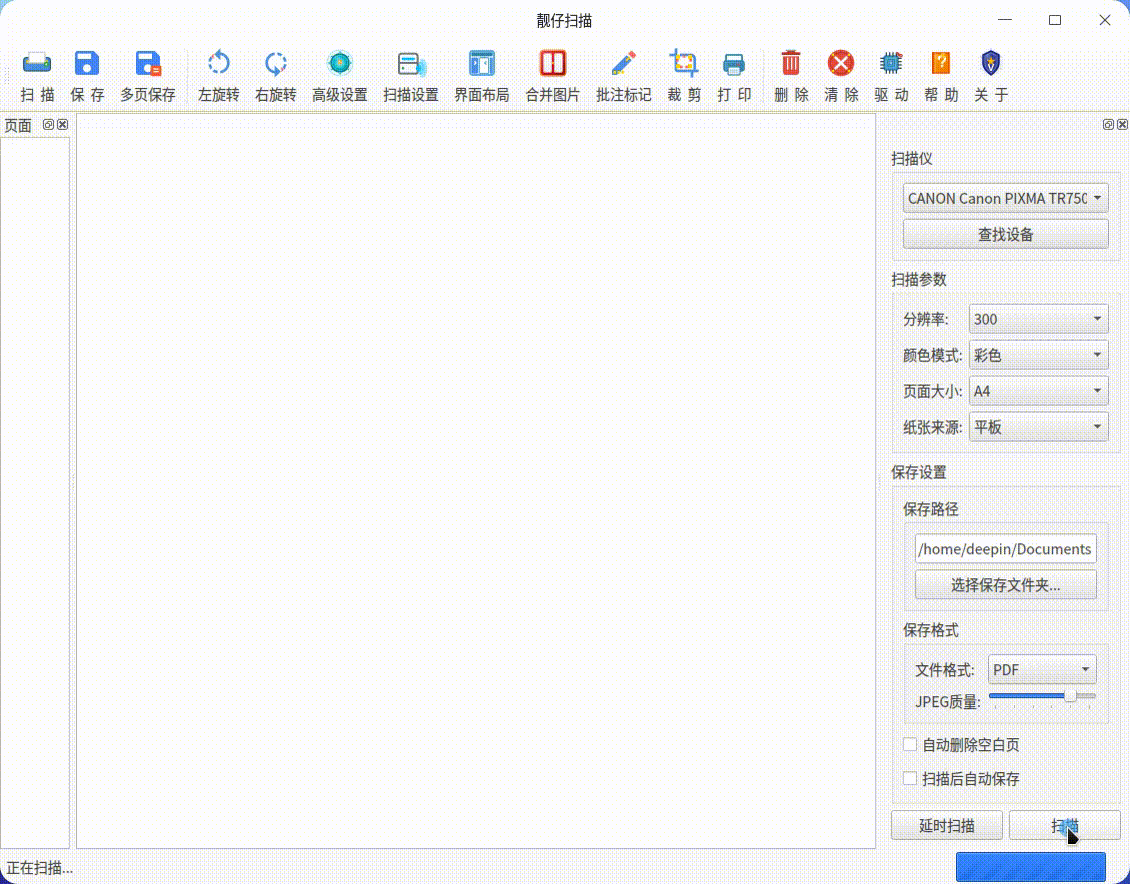The width and height of the screenshot is (1130, 884).
Task: Start scanning with the 扫描 toolbar icon
Action: click(x=37, y=76)
